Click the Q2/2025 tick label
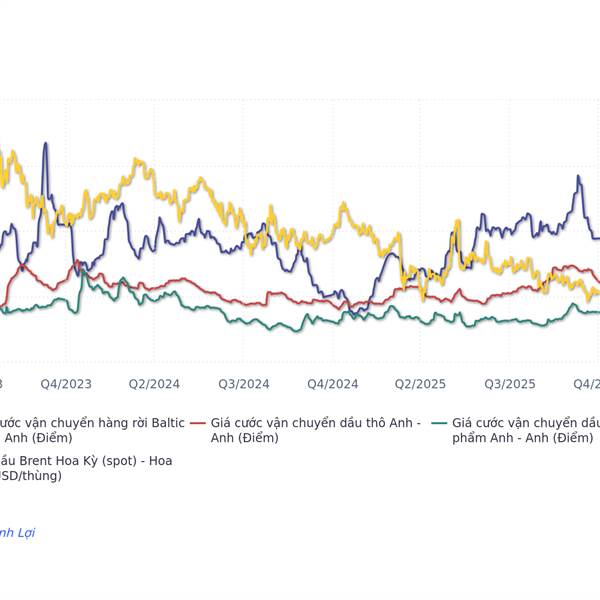This screenshot has width=600, height=600. coord(420,384)
